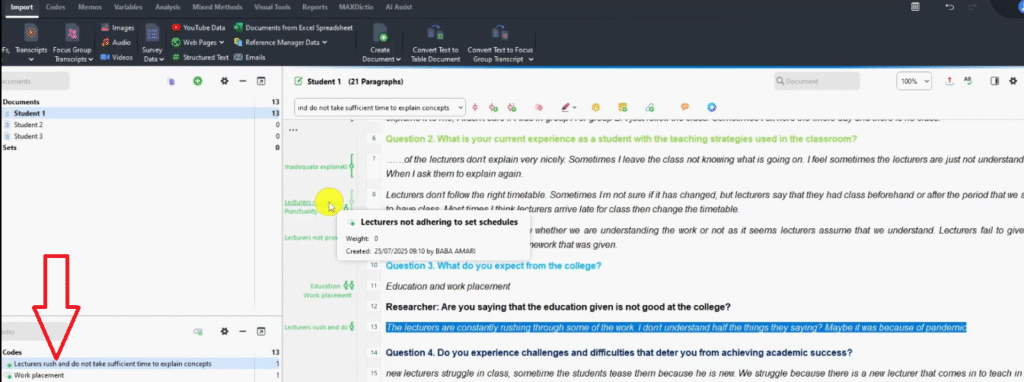This screenshot has width=1024, height=382.
Task: Expand the Survey Data dropdown arrow
Action: [162, 59]
